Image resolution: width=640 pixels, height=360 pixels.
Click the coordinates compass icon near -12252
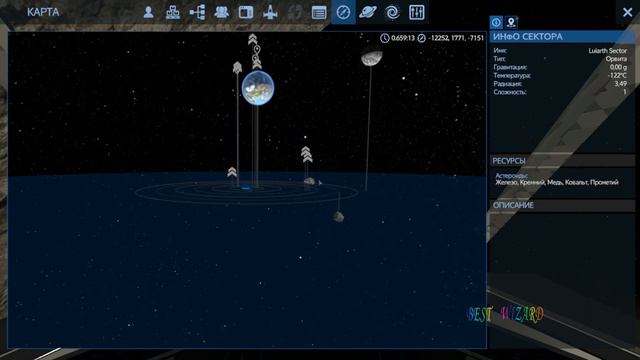click(x=421, y=38)
